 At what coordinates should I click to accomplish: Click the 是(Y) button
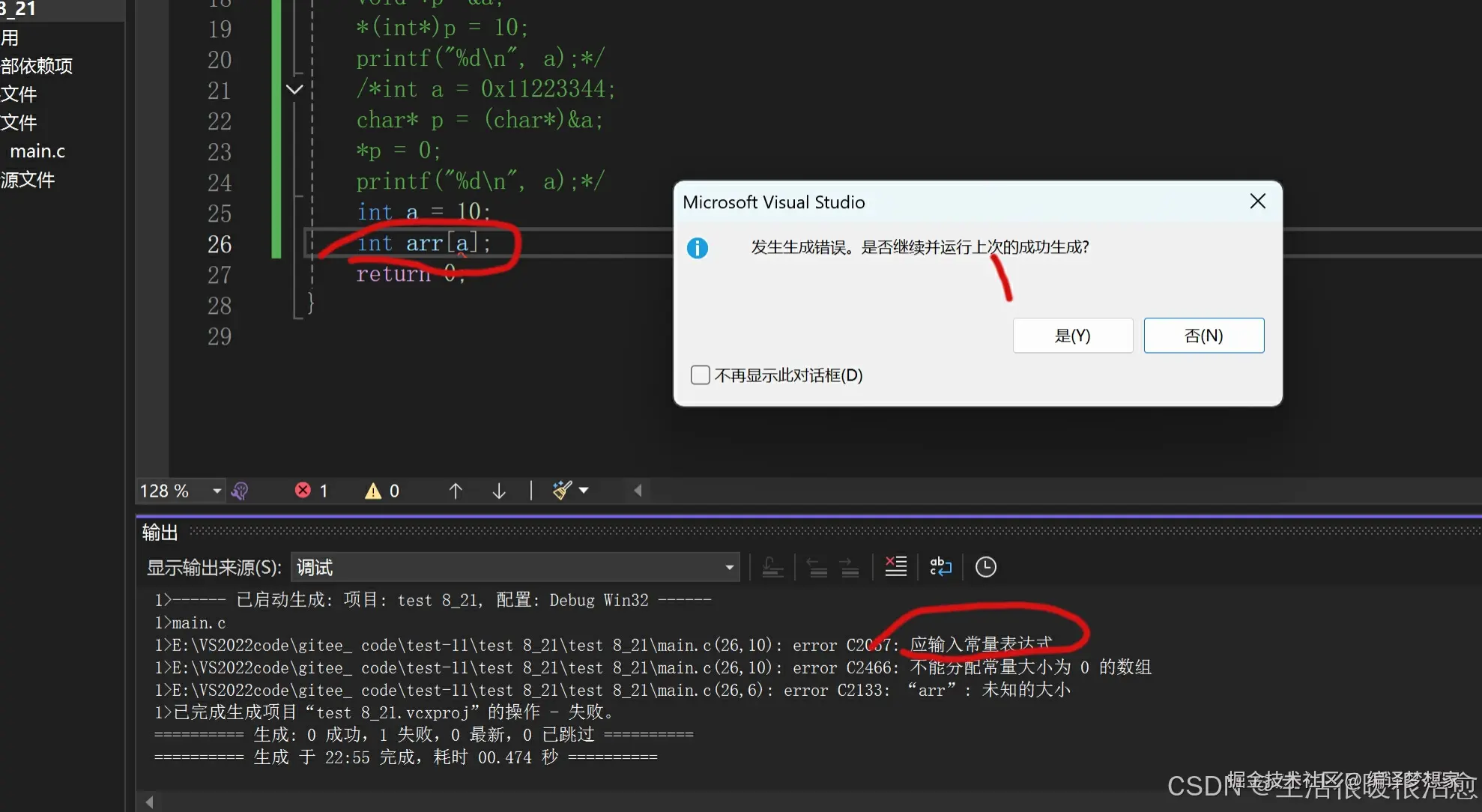pos(1073,336)
